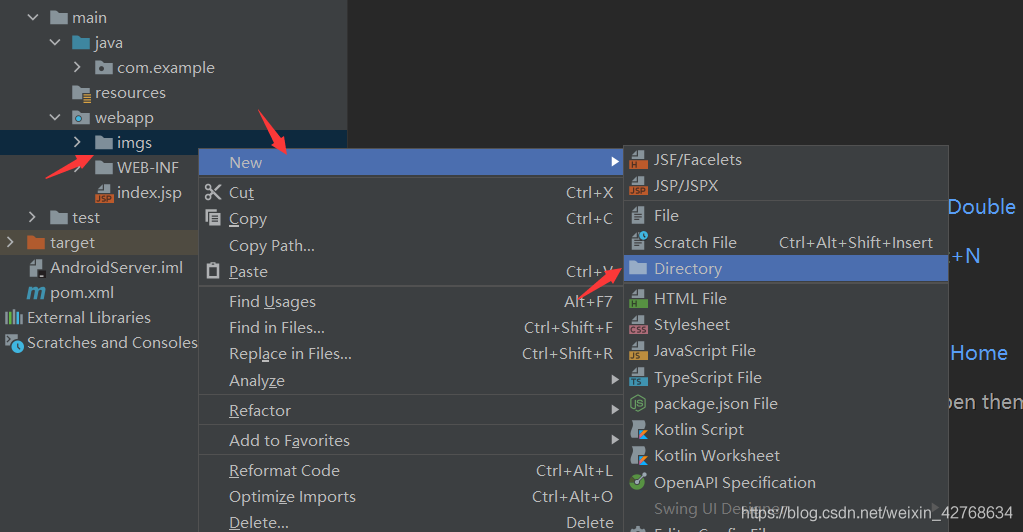Viewport: 1023px width, 532px height.
Task: Select Copy Path from the context menu
Action: pos(272,246)
